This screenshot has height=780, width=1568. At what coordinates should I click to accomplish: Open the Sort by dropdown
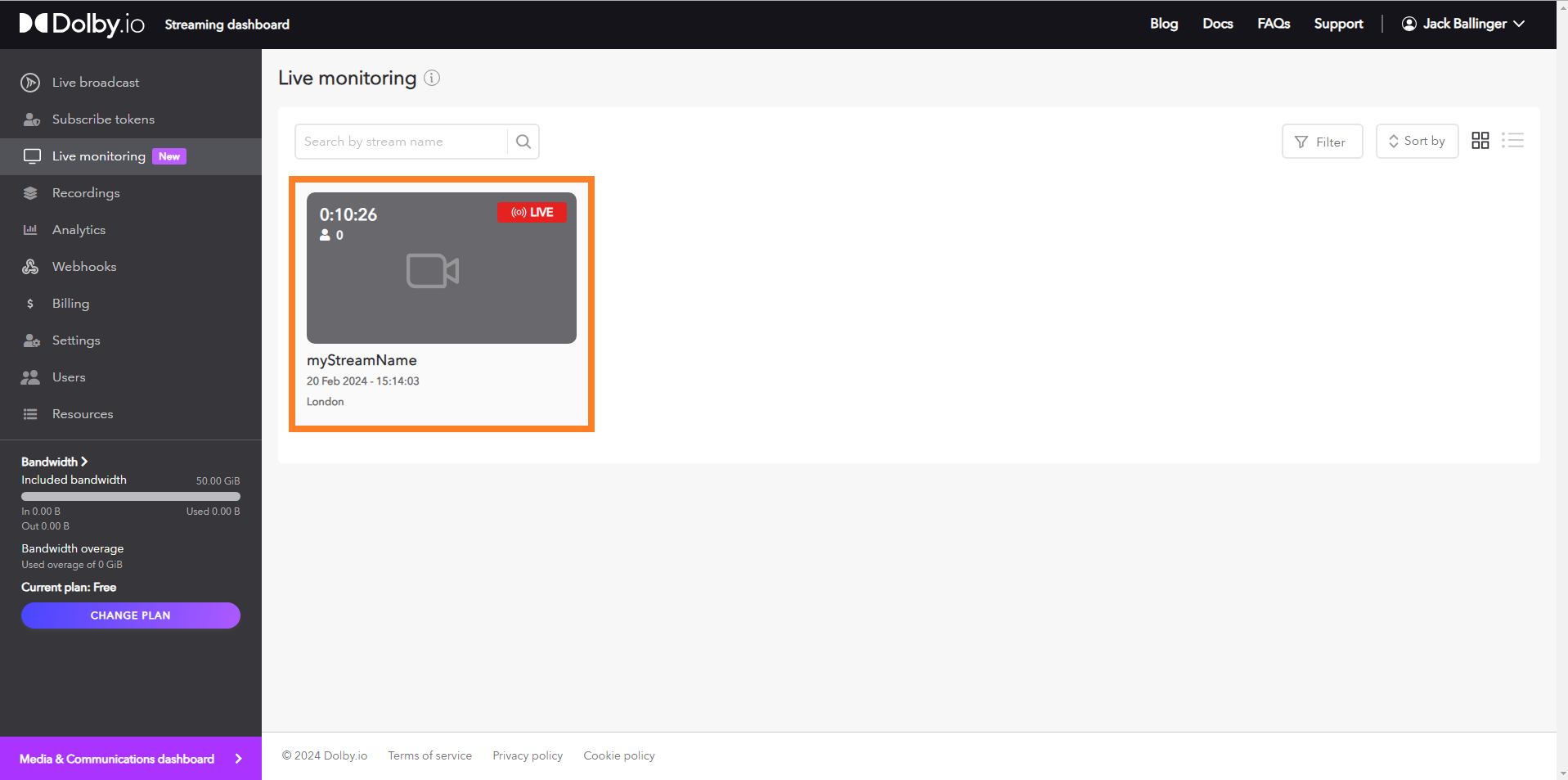point(1417,142)
